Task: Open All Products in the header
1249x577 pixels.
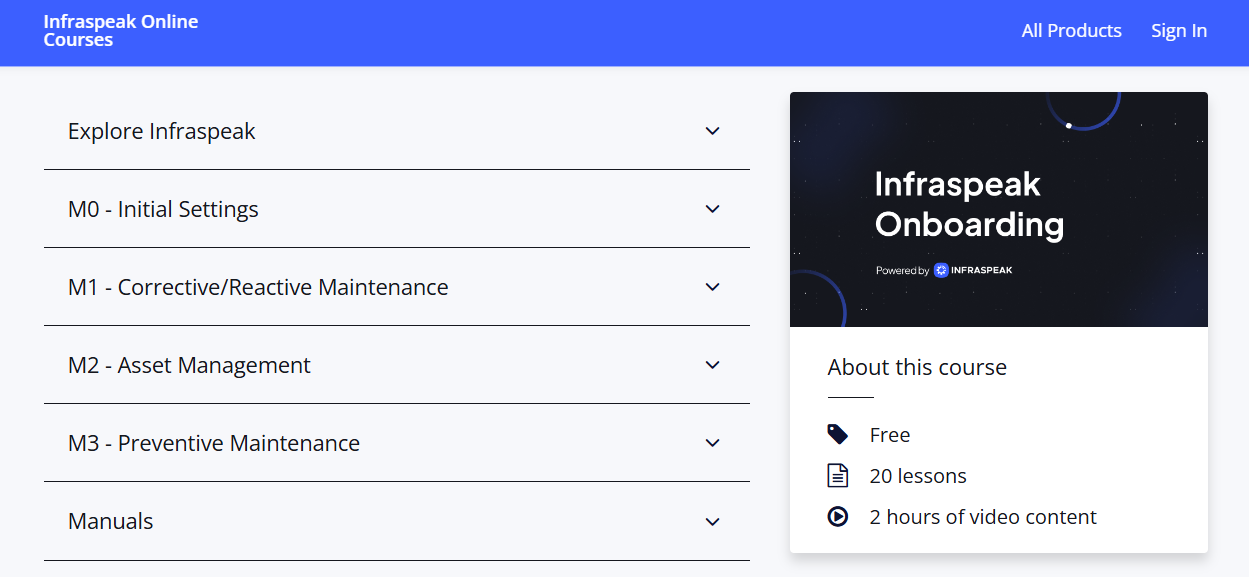Action: click(x=1071, y=31)
